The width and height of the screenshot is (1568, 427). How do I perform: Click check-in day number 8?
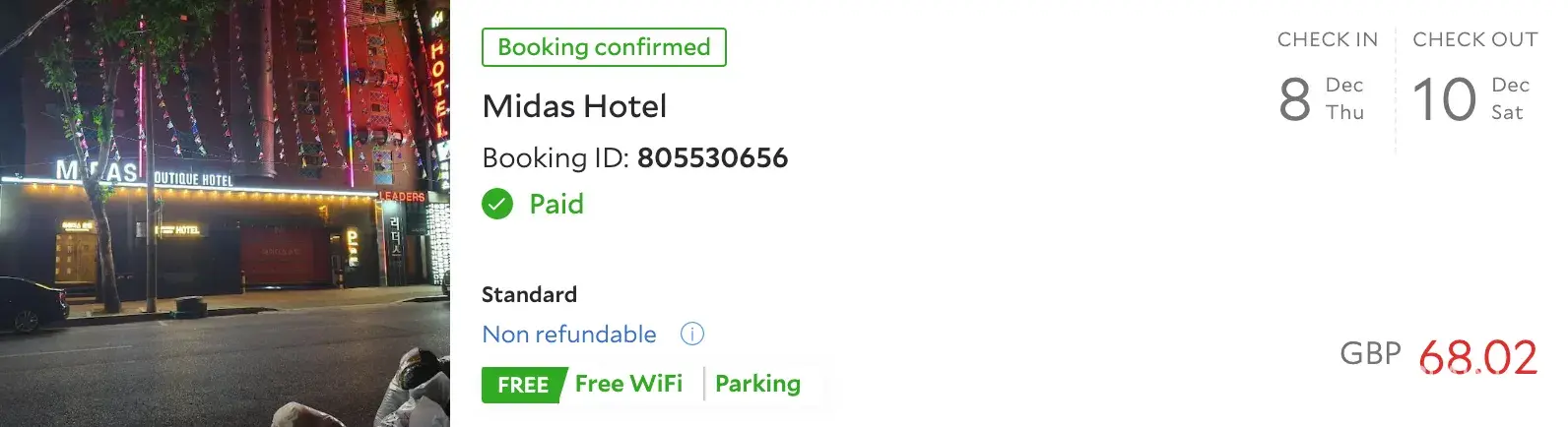1294,99
